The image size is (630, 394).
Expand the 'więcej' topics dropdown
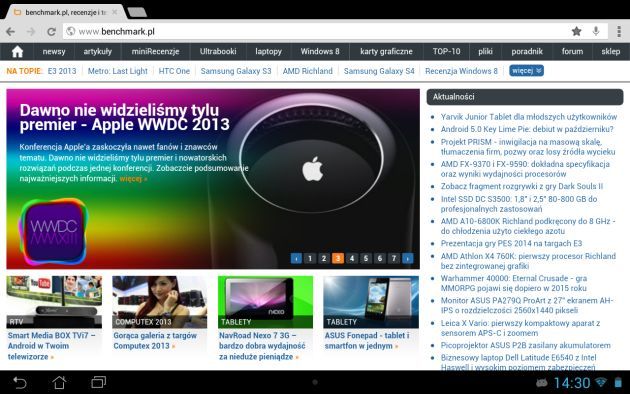(526, 71)
